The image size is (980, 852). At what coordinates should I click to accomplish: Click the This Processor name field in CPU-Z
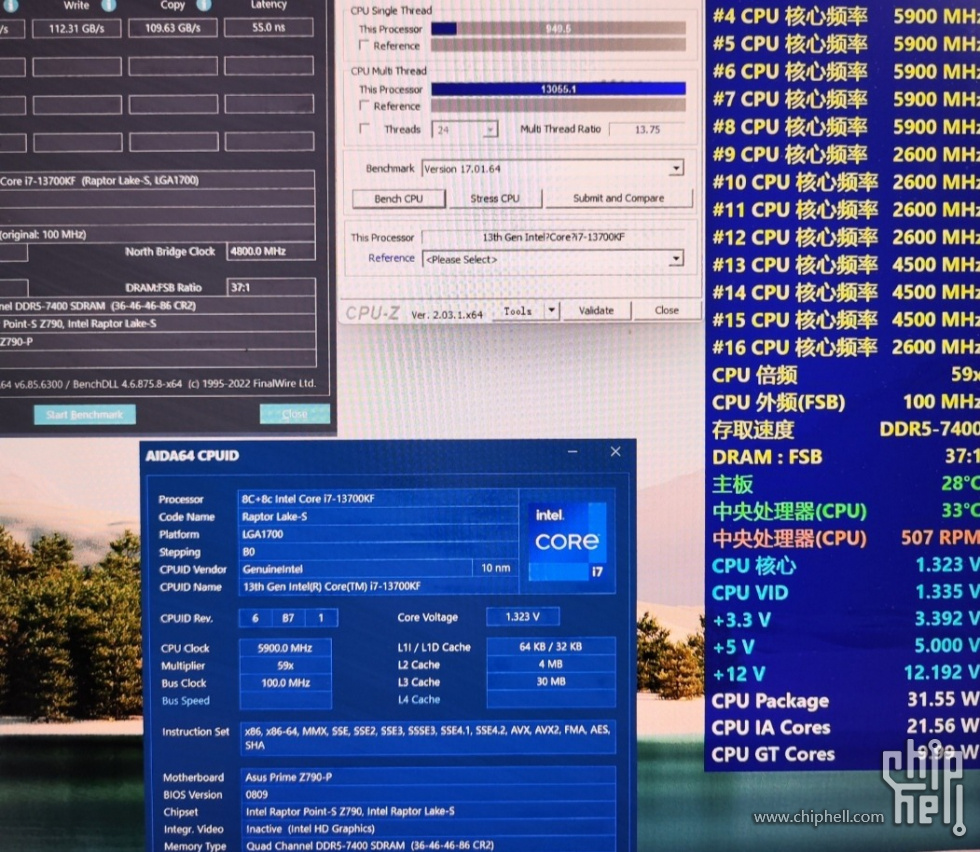pos(553,237)
